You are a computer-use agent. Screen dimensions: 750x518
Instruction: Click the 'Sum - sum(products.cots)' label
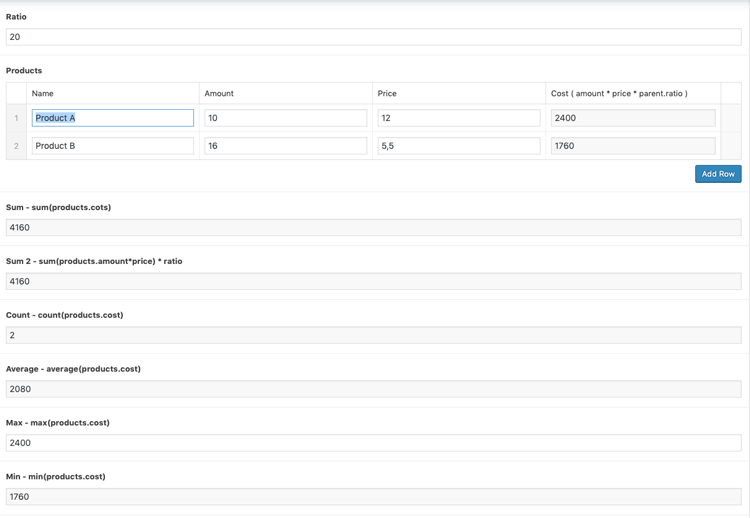coord(58,207)
